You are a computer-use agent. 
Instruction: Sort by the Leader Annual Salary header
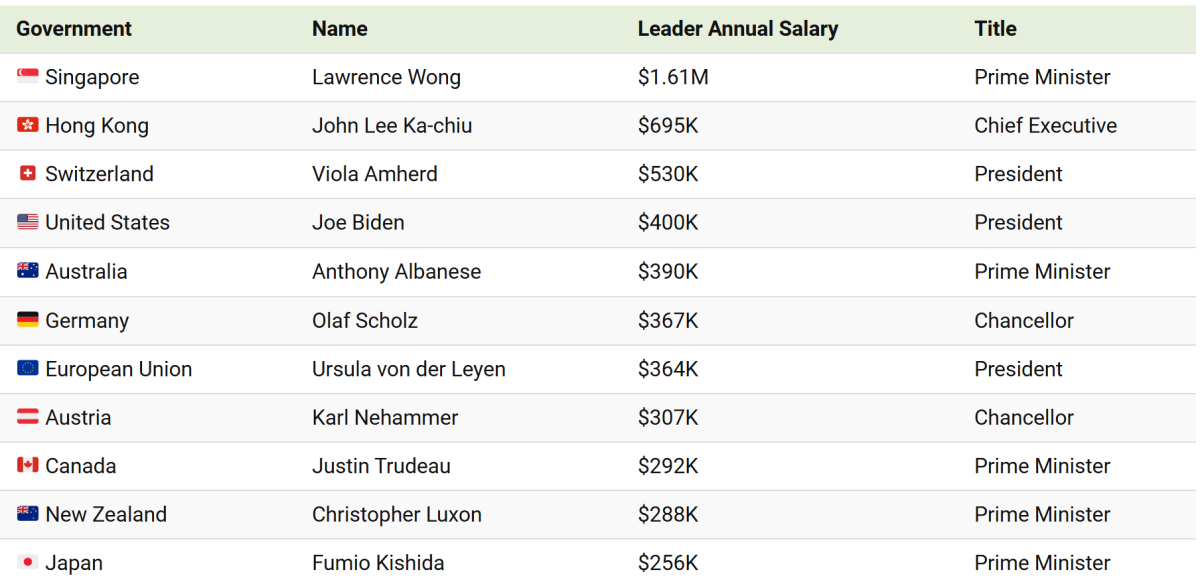[738, 29]
